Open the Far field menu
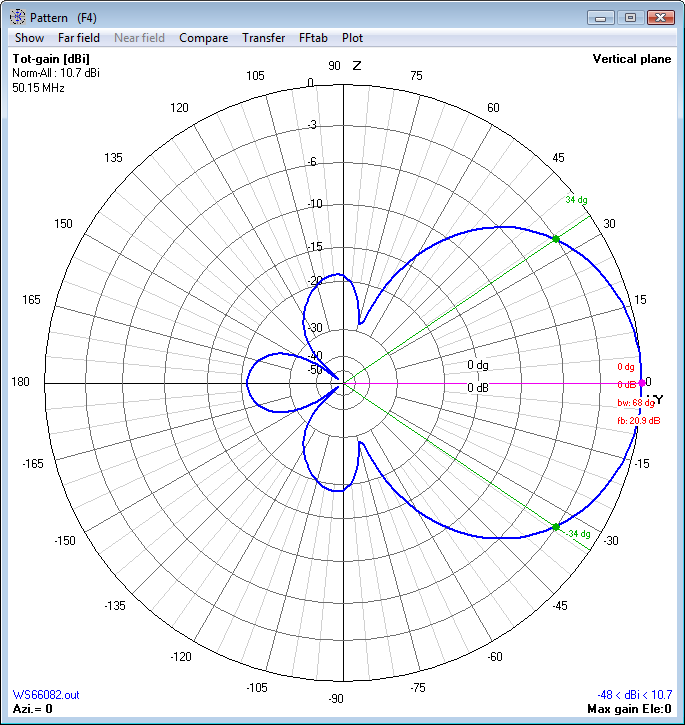The image size is (685, 725). 79,38
